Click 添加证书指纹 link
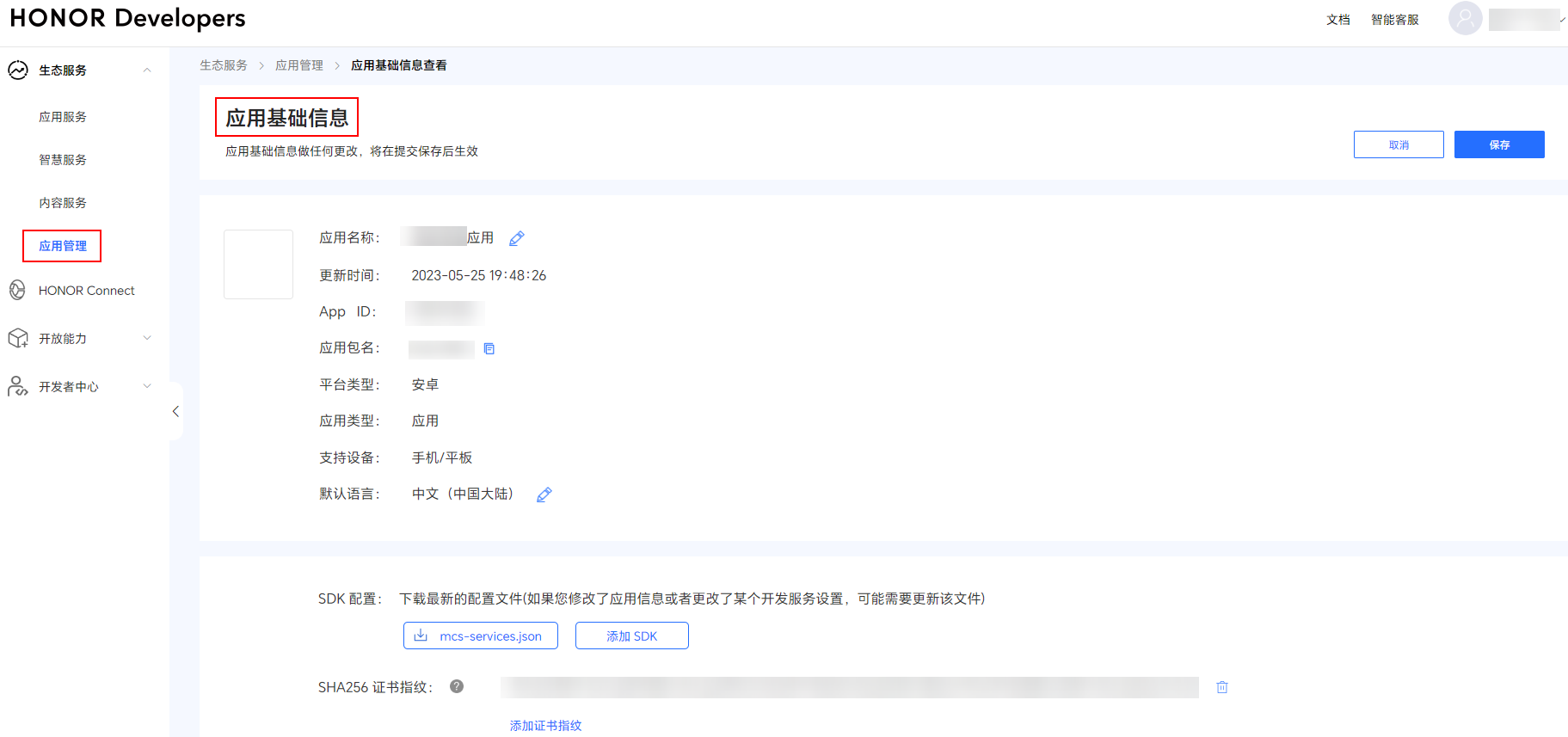1568x737 pixels. pyautogui.click(x=546, y=725)
